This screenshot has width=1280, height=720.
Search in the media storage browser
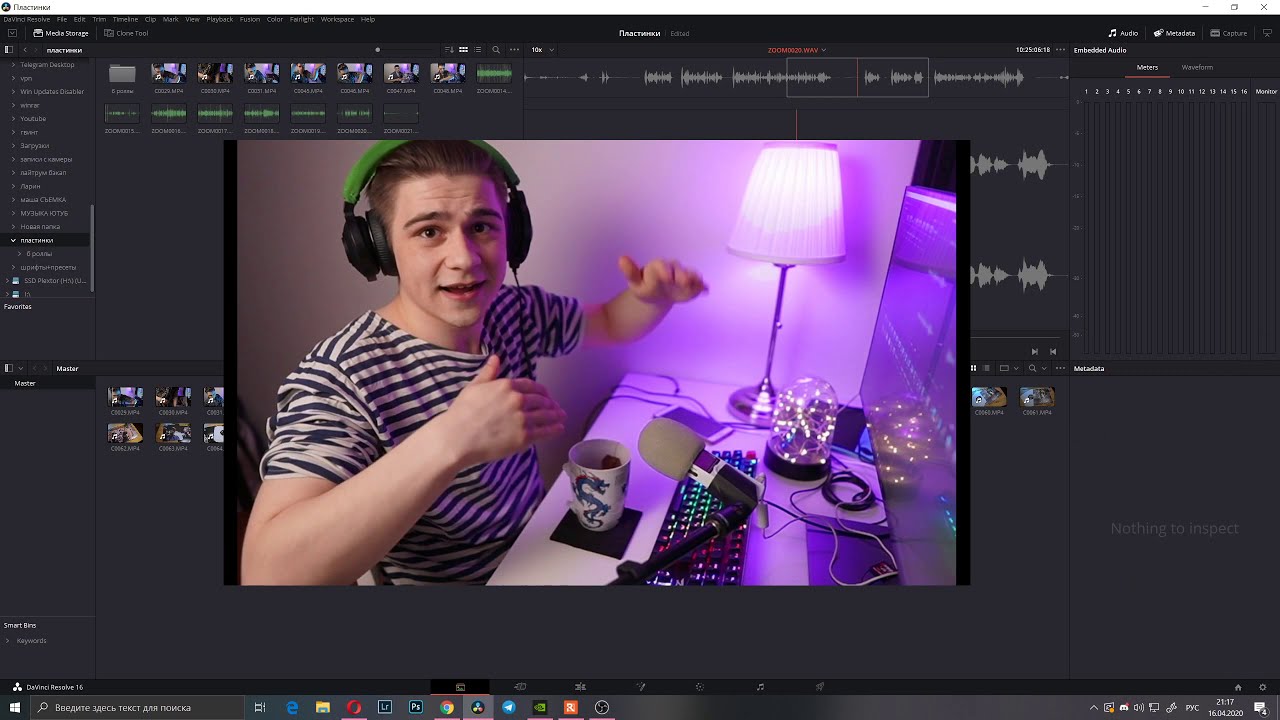(x=496, y=50)
